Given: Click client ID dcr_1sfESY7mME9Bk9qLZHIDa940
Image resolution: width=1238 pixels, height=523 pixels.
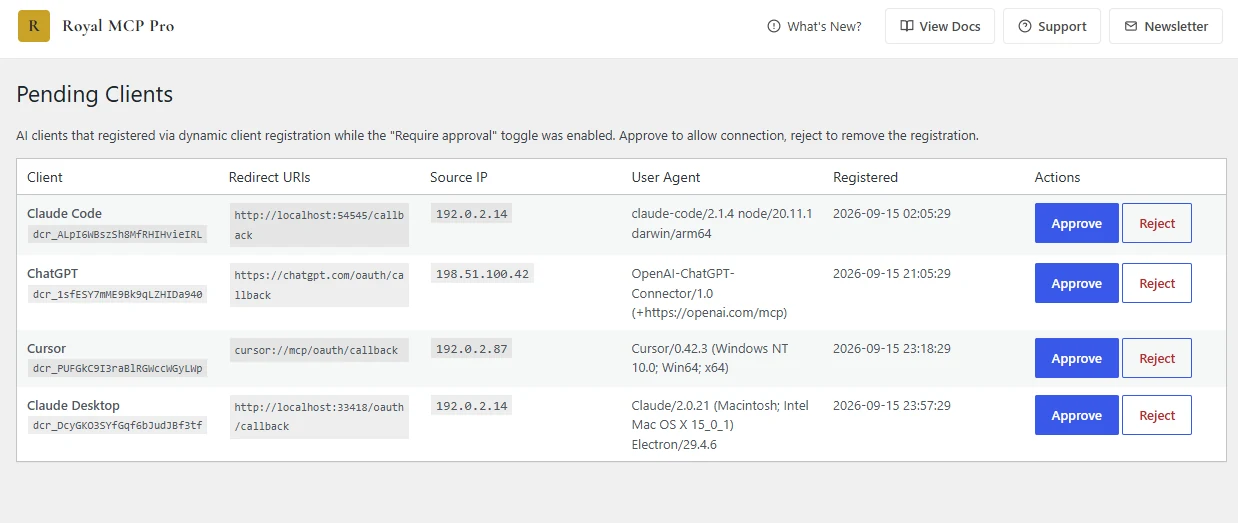Looking at the screenshot, I should click(x=117, y=294).
